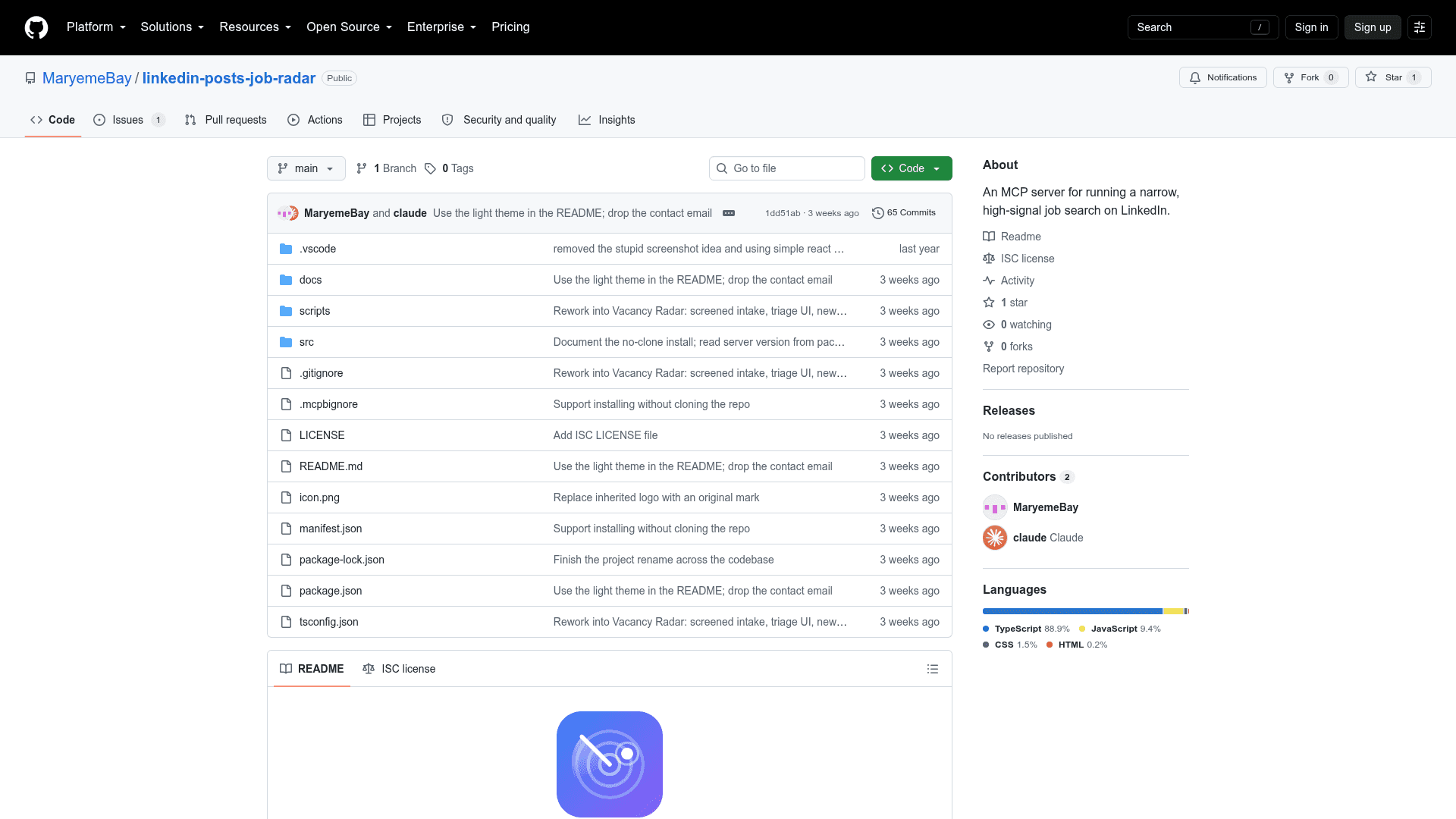Click the Report repository link
This screenshot has height=819, width=1456.
pyautogui.click(x=1023, y=369)
